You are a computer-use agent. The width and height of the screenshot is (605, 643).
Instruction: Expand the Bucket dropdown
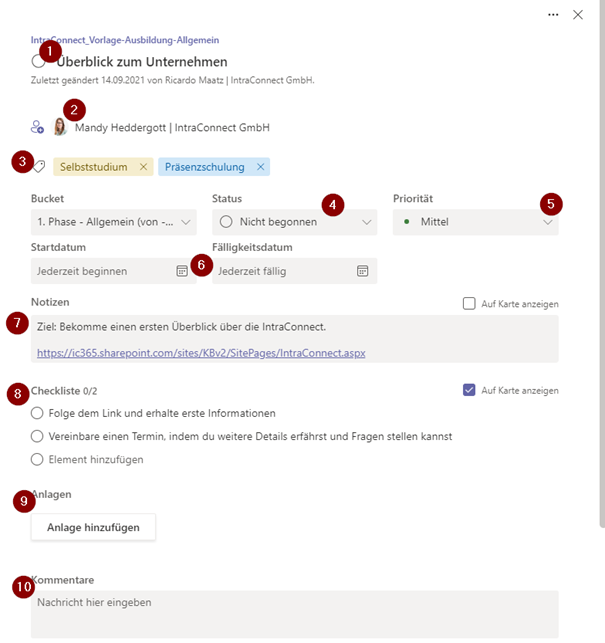tap(114, 222)
